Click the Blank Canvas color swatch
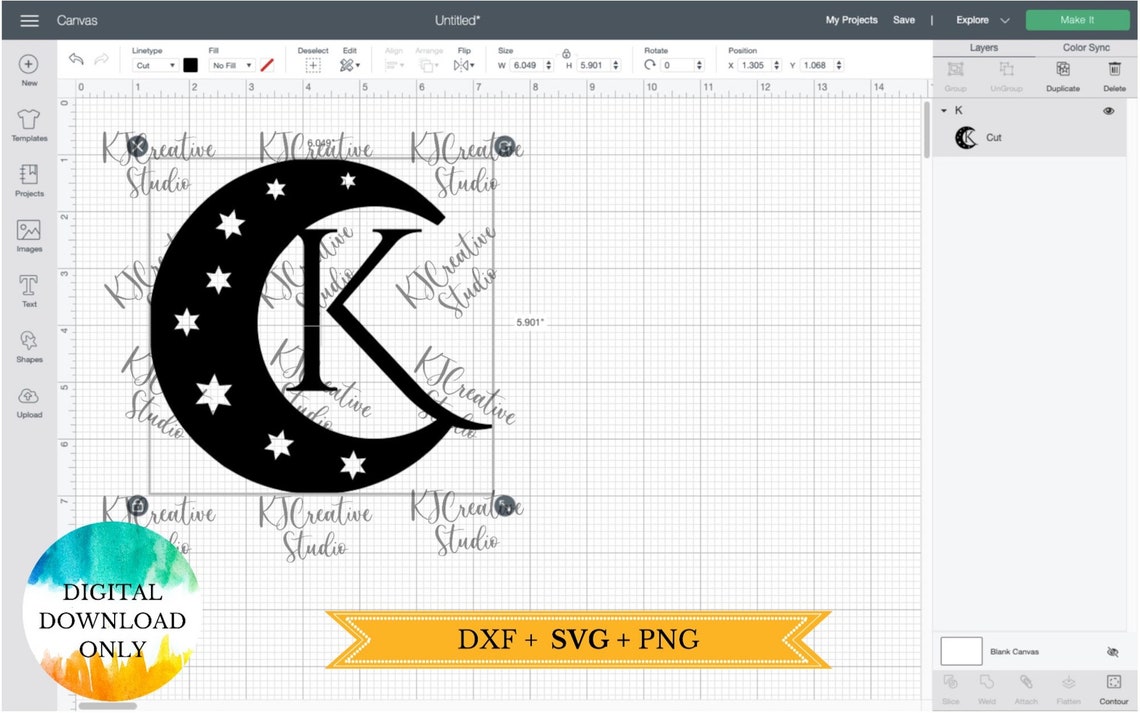The image size is (1140, 713). coord(961,651)
